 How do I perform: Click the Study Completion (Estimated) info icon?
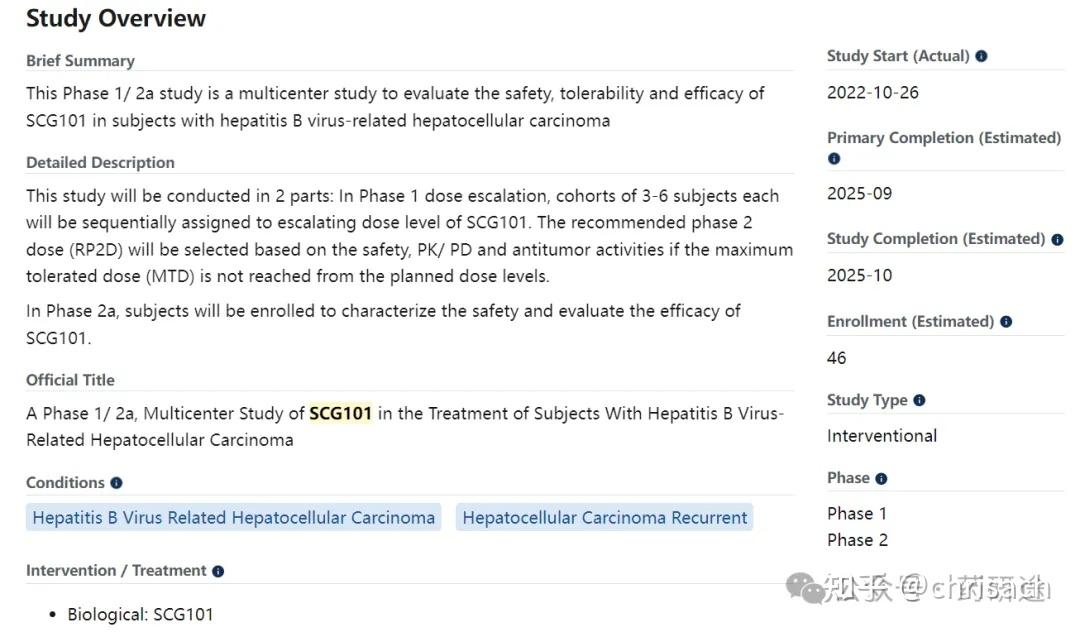coord(1057,239)
